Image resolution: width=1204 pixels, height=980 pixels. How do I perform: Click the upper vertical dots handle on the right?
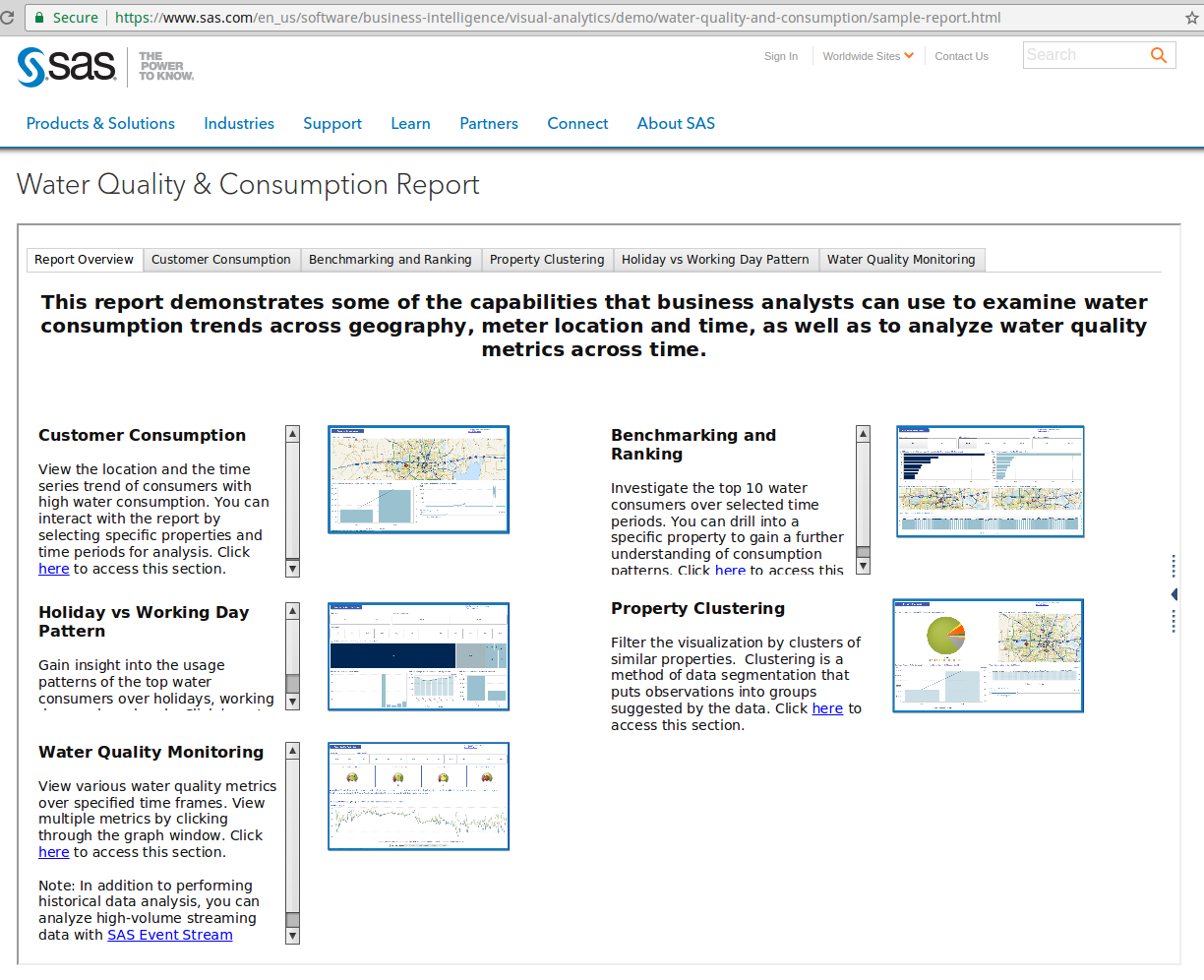pyautogui.click(x=1173, y=566)
